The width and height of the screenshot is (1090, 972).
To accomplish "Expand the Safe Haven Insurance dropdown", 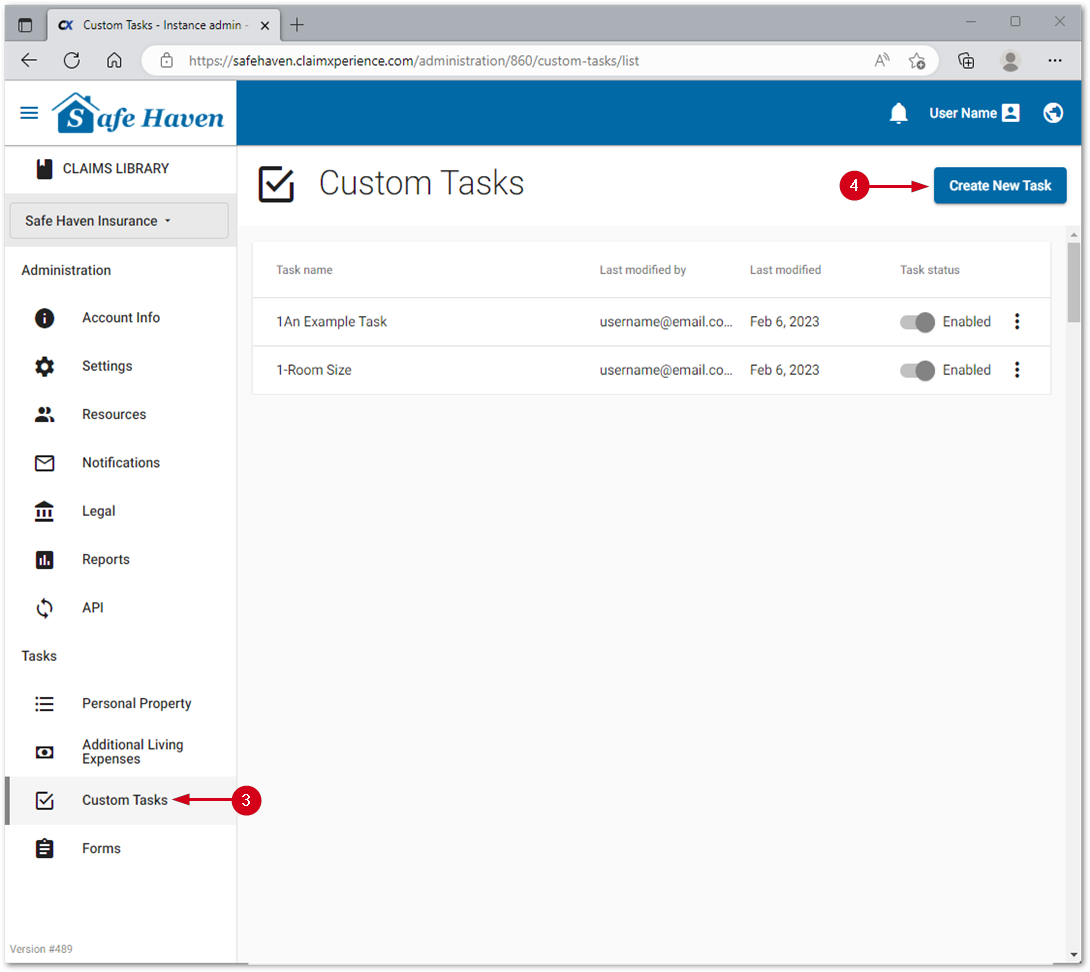I will click(x=119, y=221).
